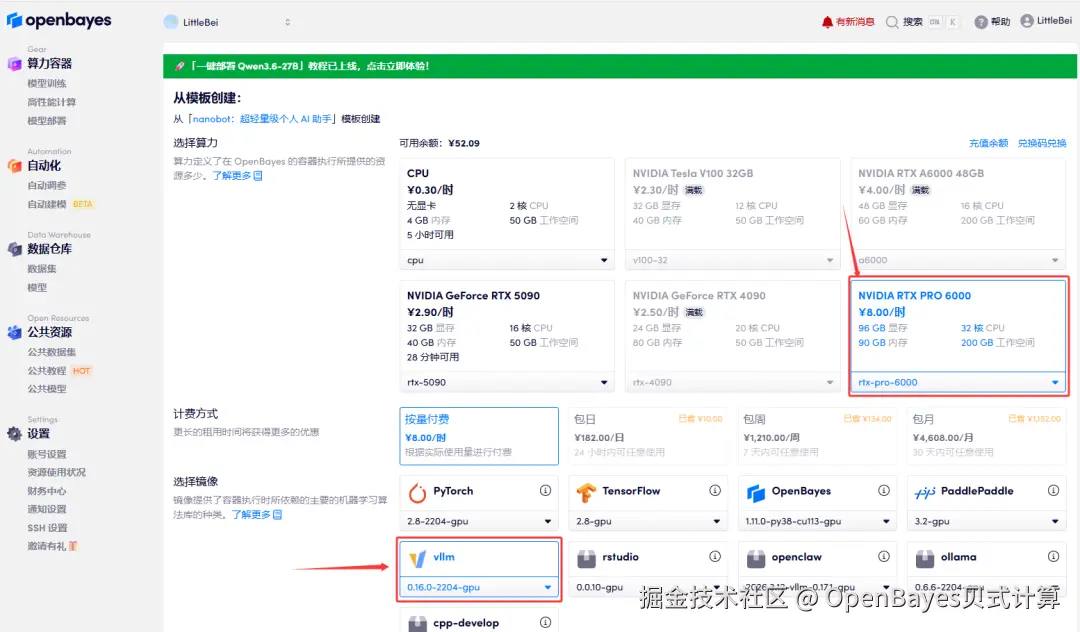Open 高性能计算 in the sidebar
The image size is (1080, 632).
click(52, 102)
